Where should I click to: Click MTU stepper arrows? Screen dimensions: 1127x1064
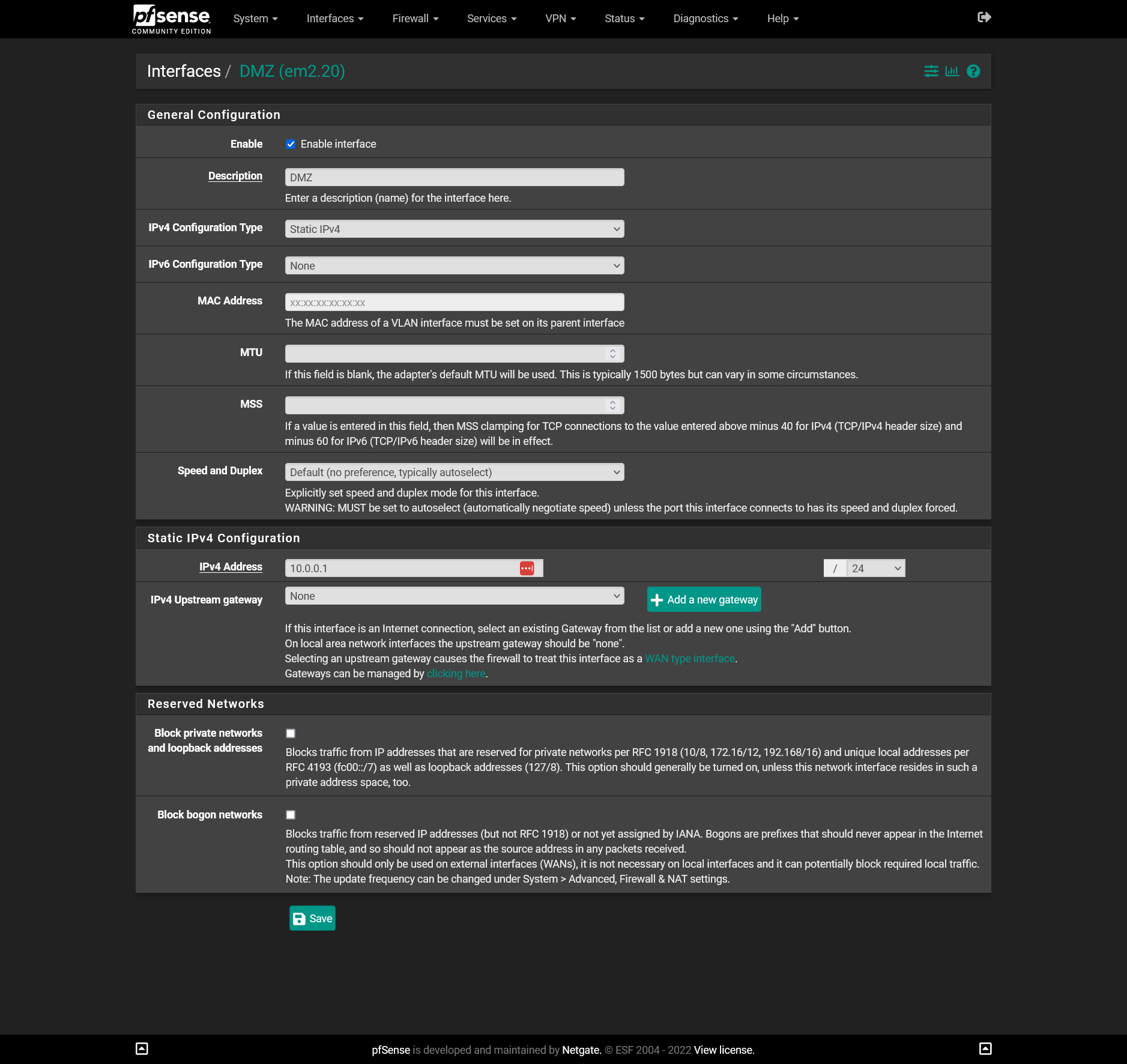(612, 354)
